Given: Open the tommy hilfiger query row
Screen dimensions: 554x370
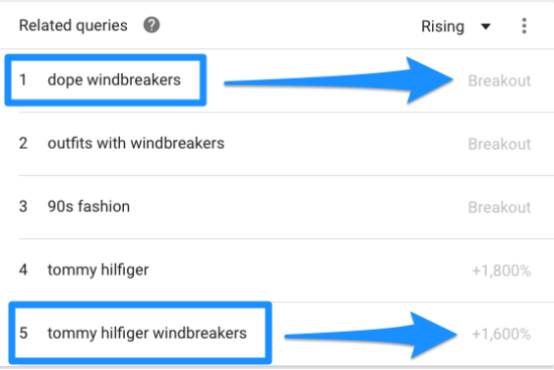Looking at the screenshot, I should click(x=277, y=270).
